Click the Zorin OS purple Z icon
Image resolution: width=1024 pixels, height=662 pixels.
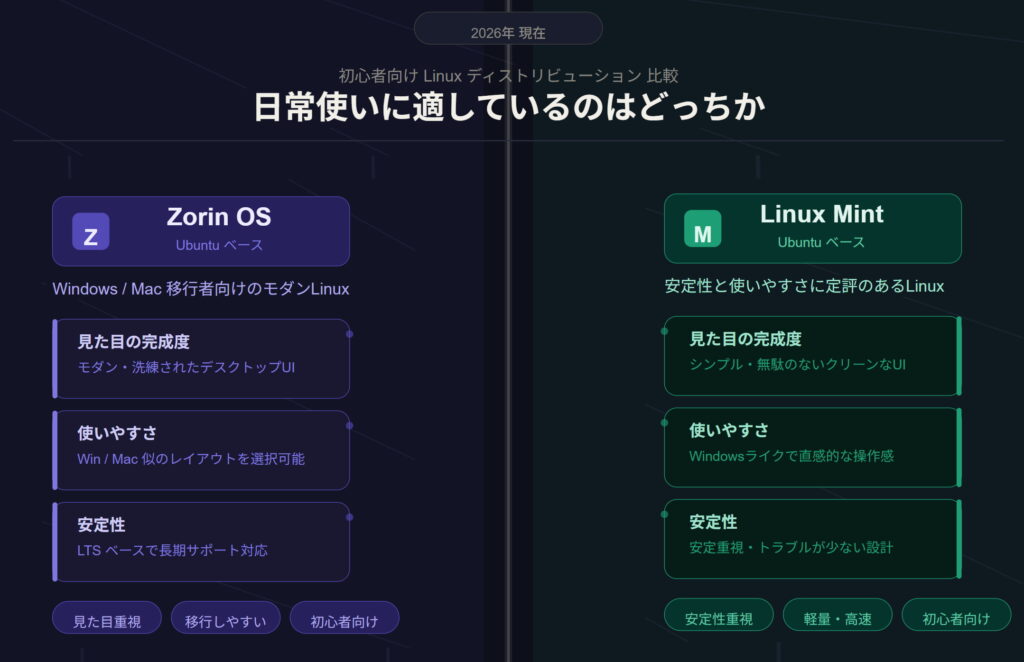click(90, 232)
